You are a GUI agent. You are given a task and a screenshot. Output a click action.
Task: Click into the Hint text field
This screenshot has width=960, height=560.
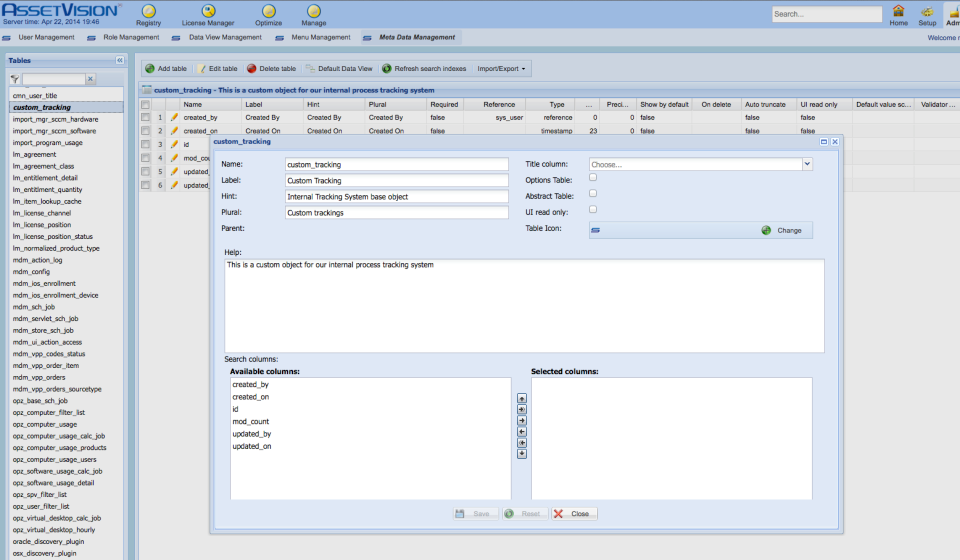(397, 196)
